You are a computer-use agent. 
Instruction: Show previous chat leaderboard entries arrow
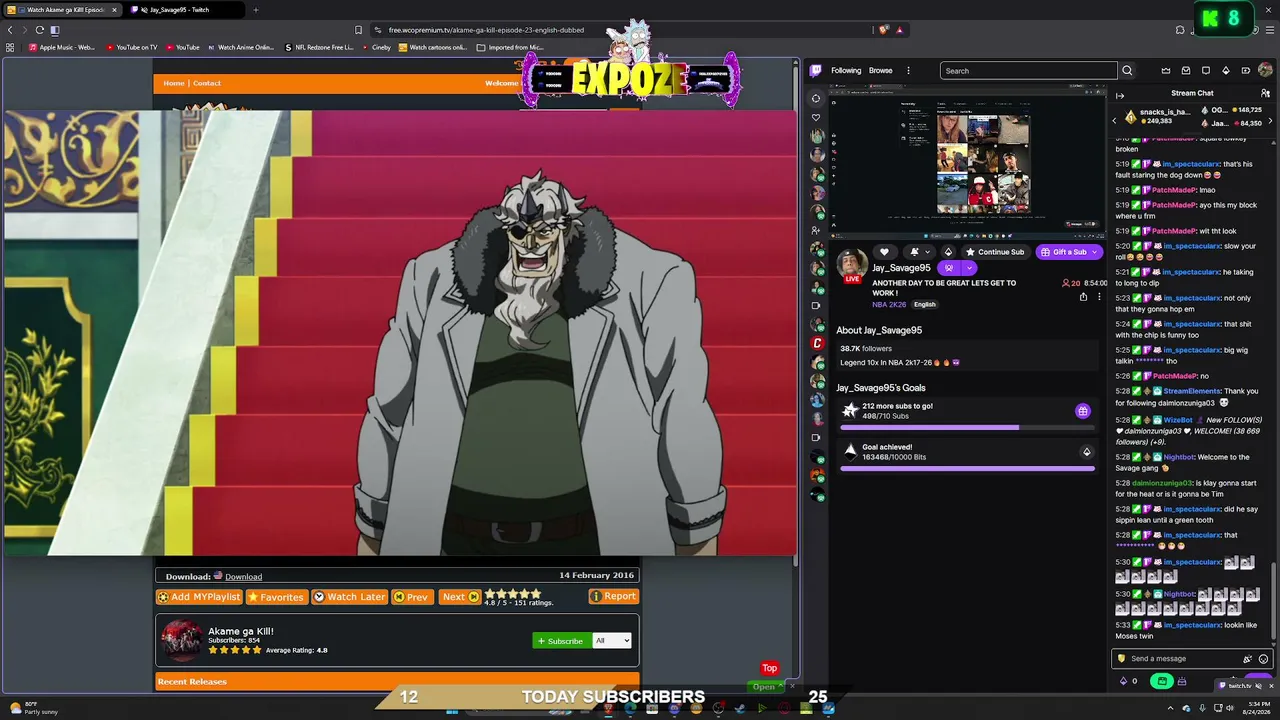point(1115,119)
